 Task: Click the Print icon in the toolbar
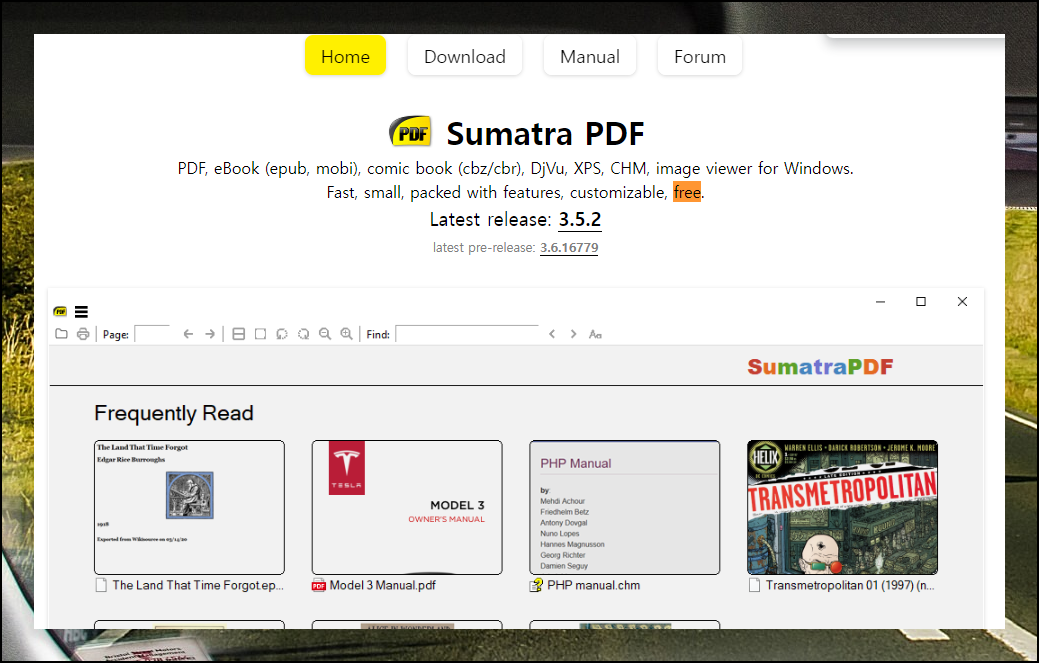pyautogui.click(x=83, y=334)
